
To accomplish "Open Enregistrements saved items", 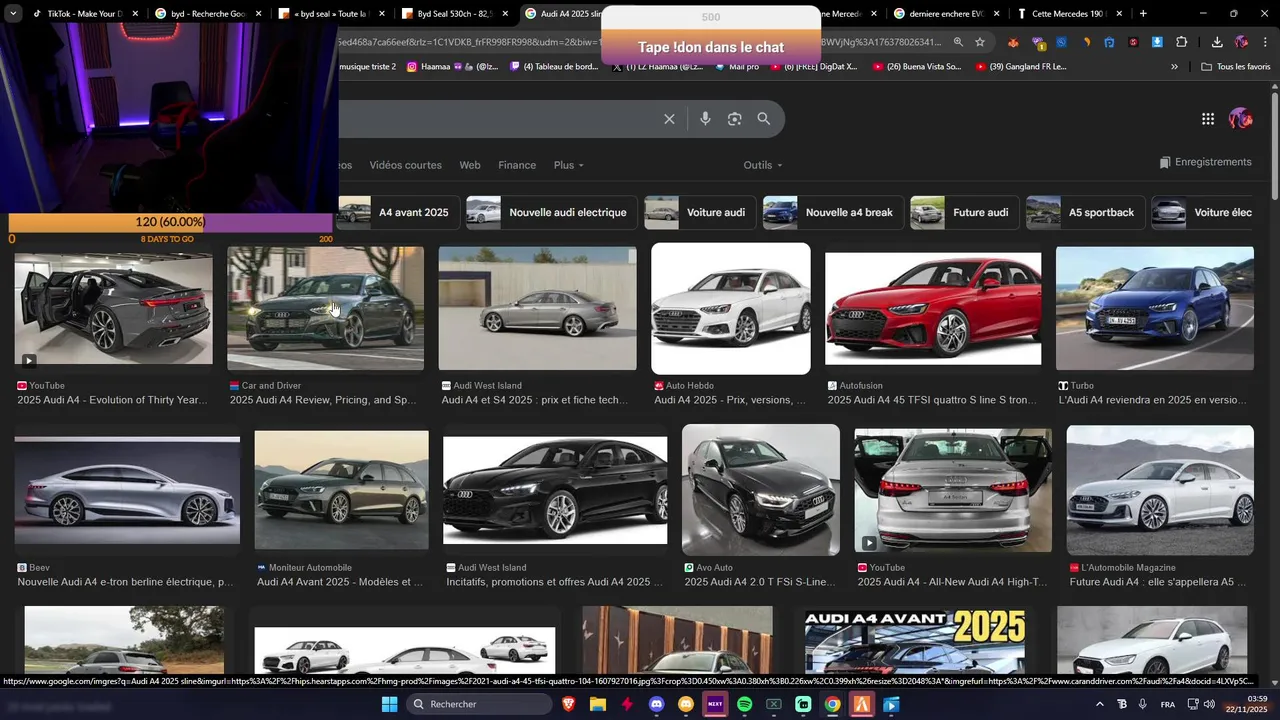I will pyautogui.click(x=1205, y=162).
